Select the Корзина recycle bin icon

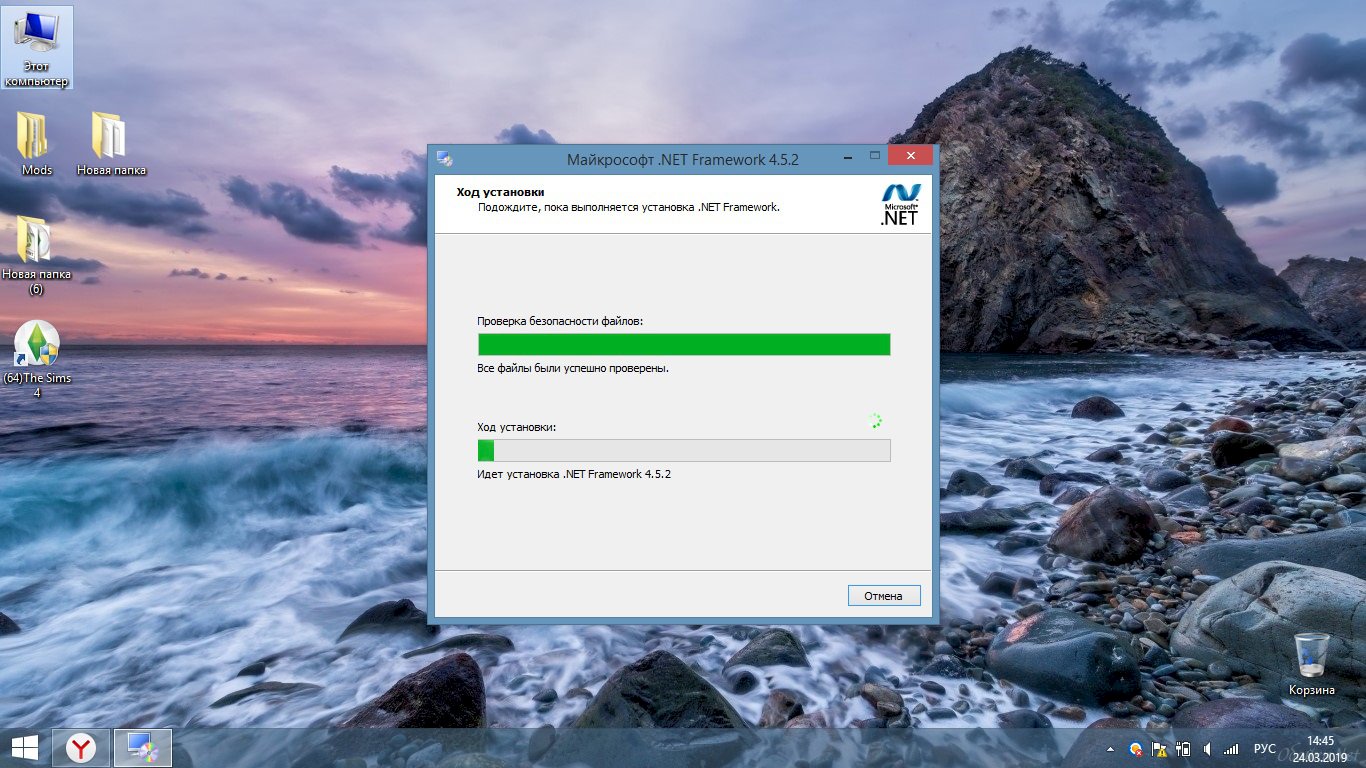coord(1311,665)
